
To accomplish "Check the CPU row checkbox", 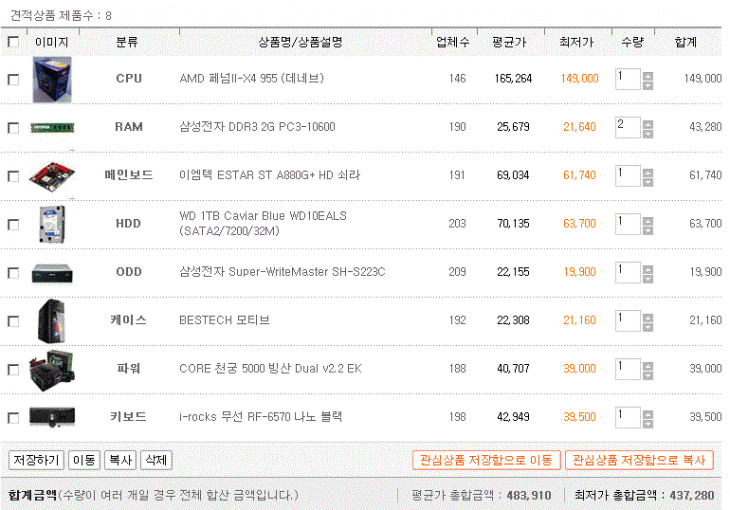I will pos(13,80).
